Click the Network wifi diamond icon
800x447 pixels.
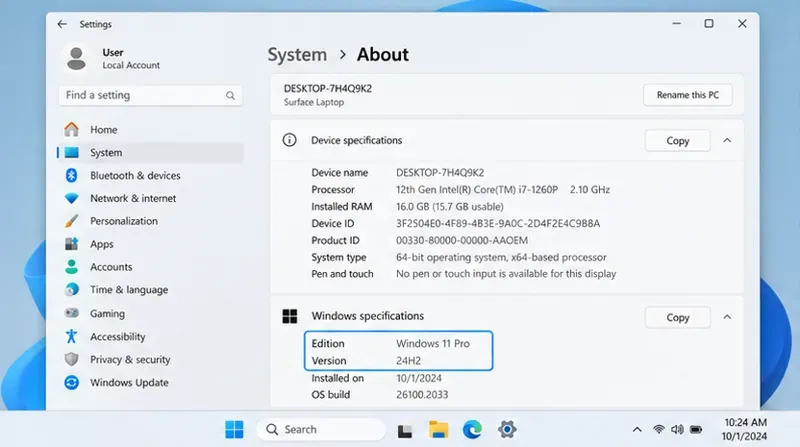72,198
